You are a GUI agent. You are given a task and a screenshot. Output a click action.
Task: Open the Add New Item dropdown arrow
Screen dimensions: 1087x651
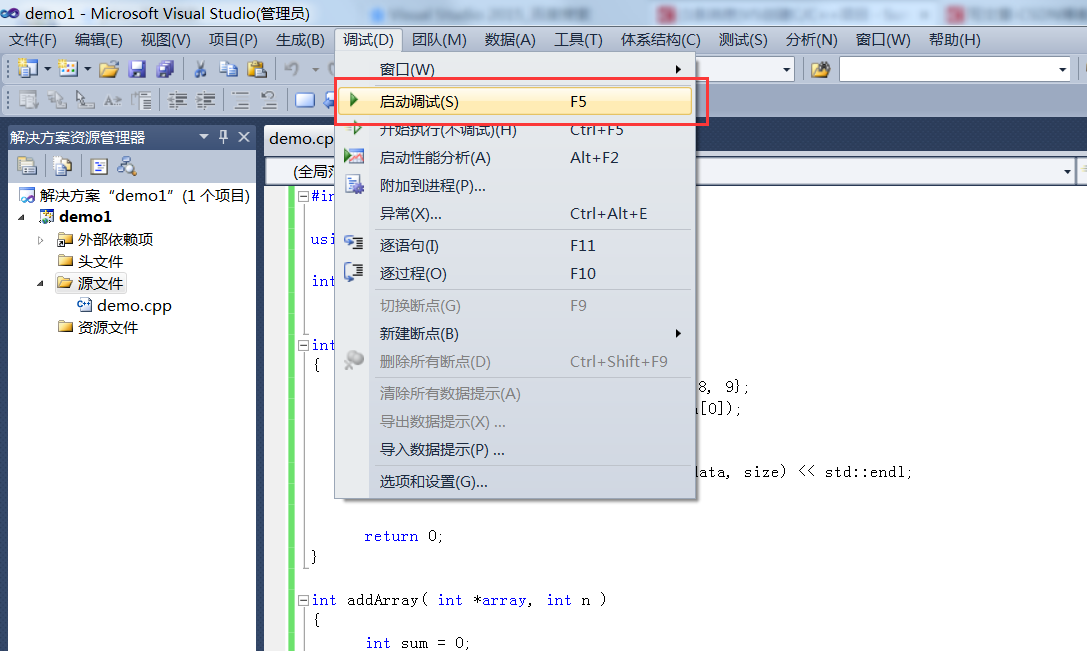pyautogui.click(x=87, y=69)
